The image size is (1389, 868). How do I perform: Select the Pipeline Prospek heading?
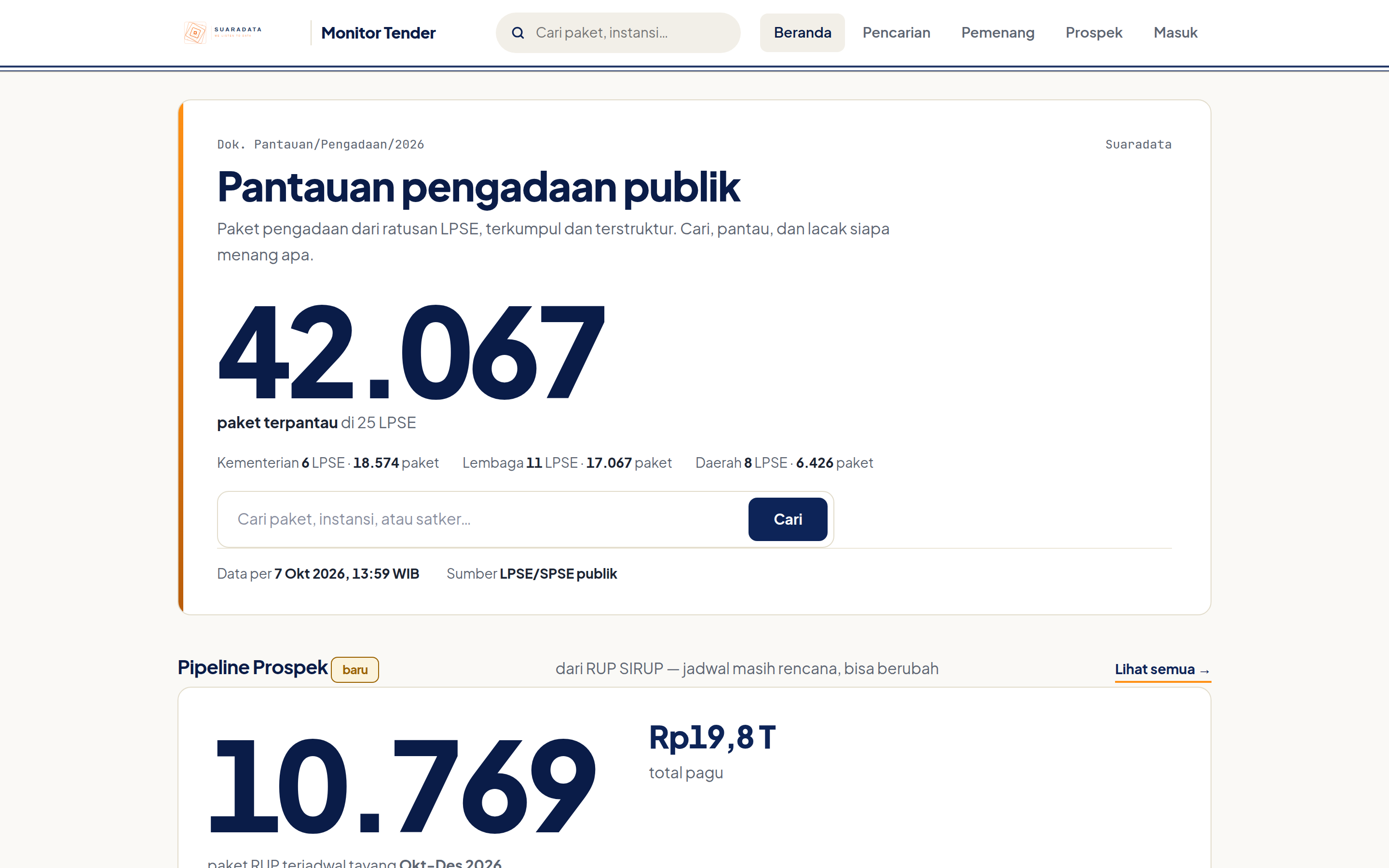(253, 668)
